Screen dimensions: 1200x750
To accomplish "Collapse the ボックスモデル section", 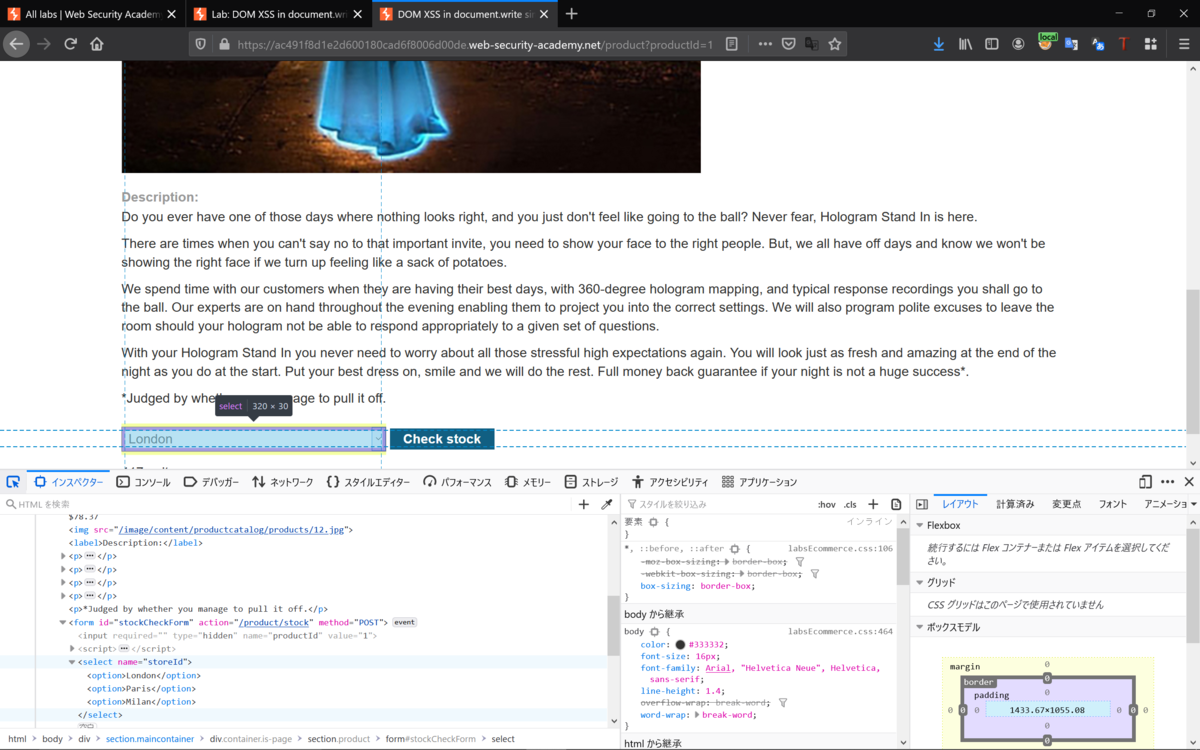I will coord(920,627).
